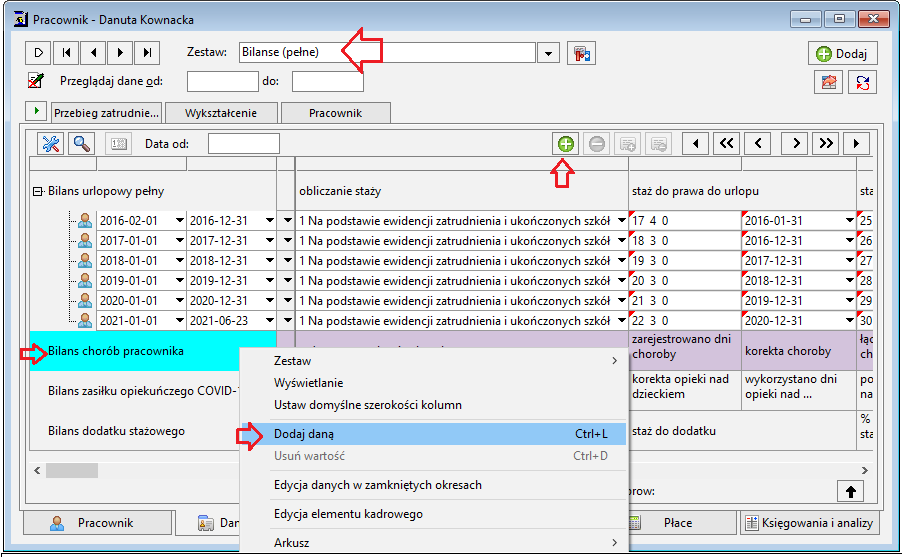Click user icon of the 2021-01-01 row
902x557 pixels.
point(85,321)
